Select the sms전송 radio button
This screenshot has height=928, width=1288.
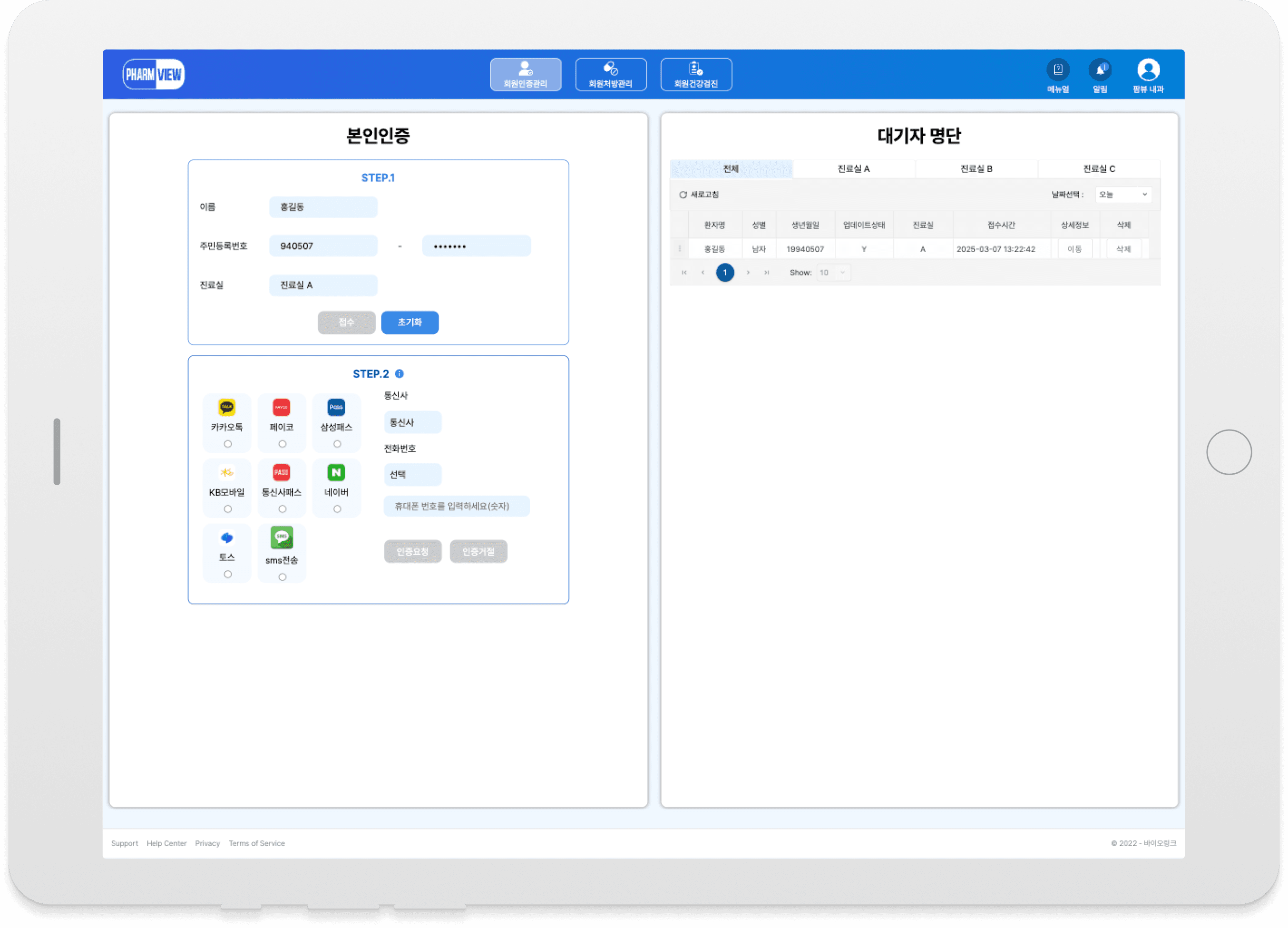point(282,577)
